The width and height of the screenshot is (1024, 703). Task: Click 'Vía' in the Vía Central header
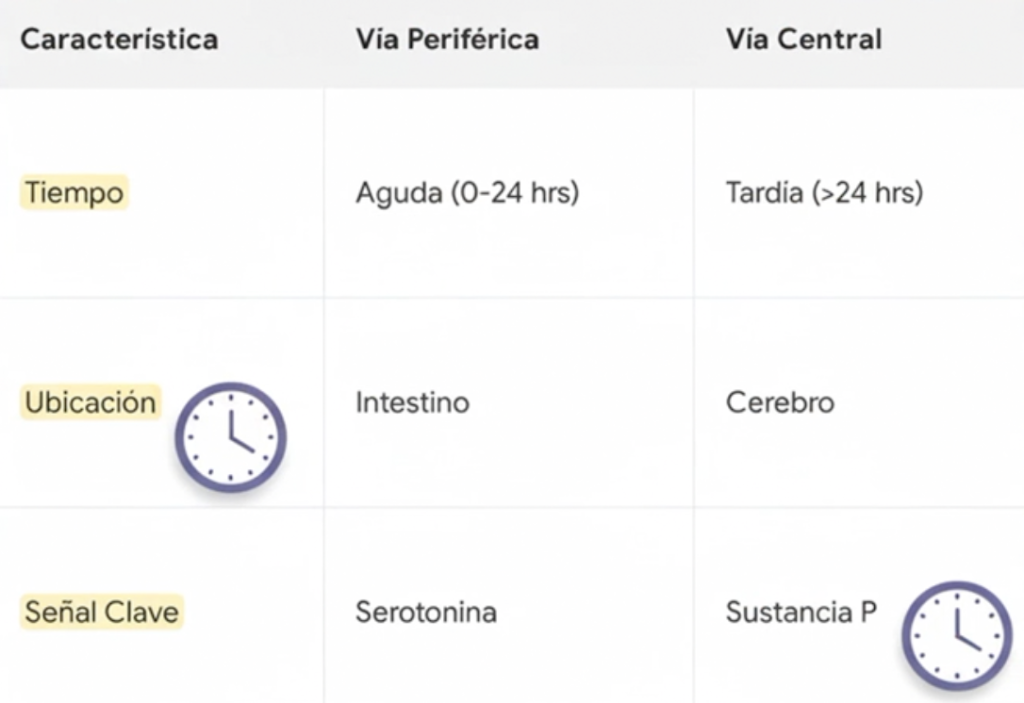[x=748, y=40]
